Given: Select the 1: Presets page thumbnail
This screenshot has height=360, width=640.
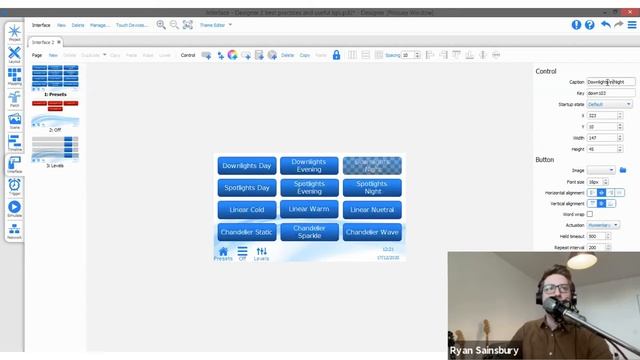Looking at the screenshot, I should (x=55, y=78).
